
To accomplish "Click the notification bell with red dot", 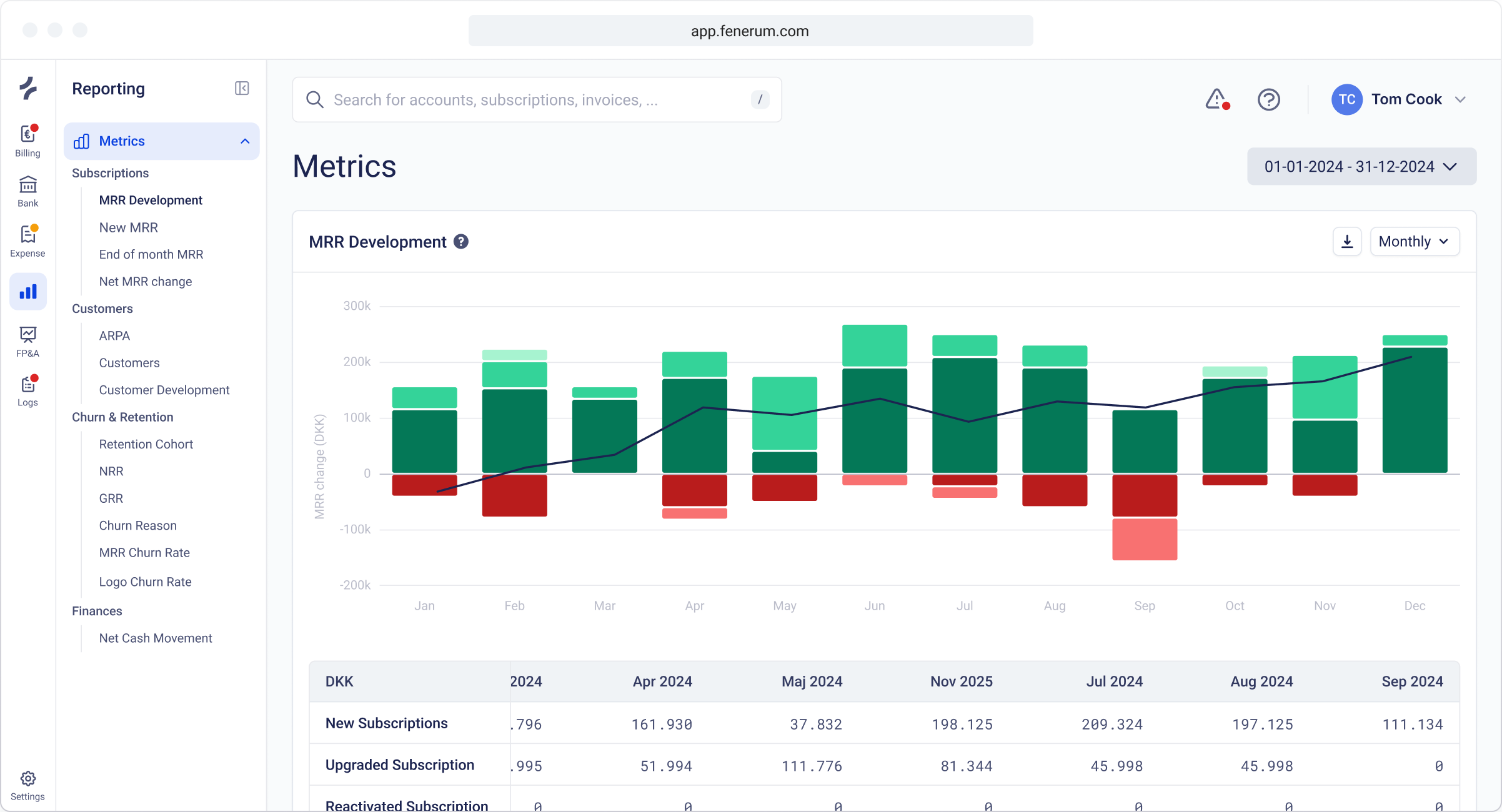I will (1216, 99).
